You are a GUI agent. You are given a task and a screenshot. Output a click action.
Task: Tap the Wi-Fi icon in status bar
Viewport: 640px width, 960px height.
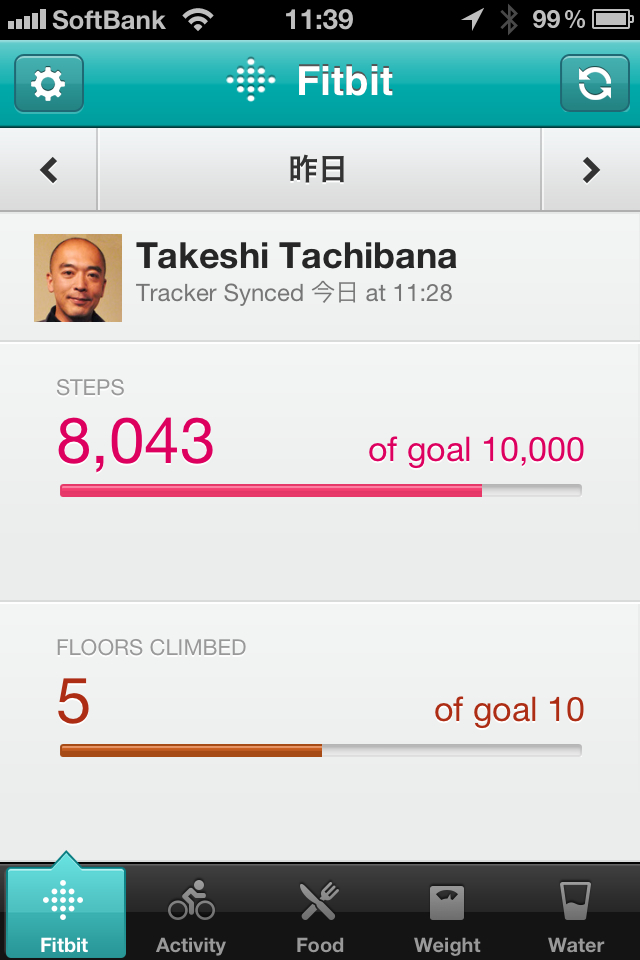click(x=199, y=19)
